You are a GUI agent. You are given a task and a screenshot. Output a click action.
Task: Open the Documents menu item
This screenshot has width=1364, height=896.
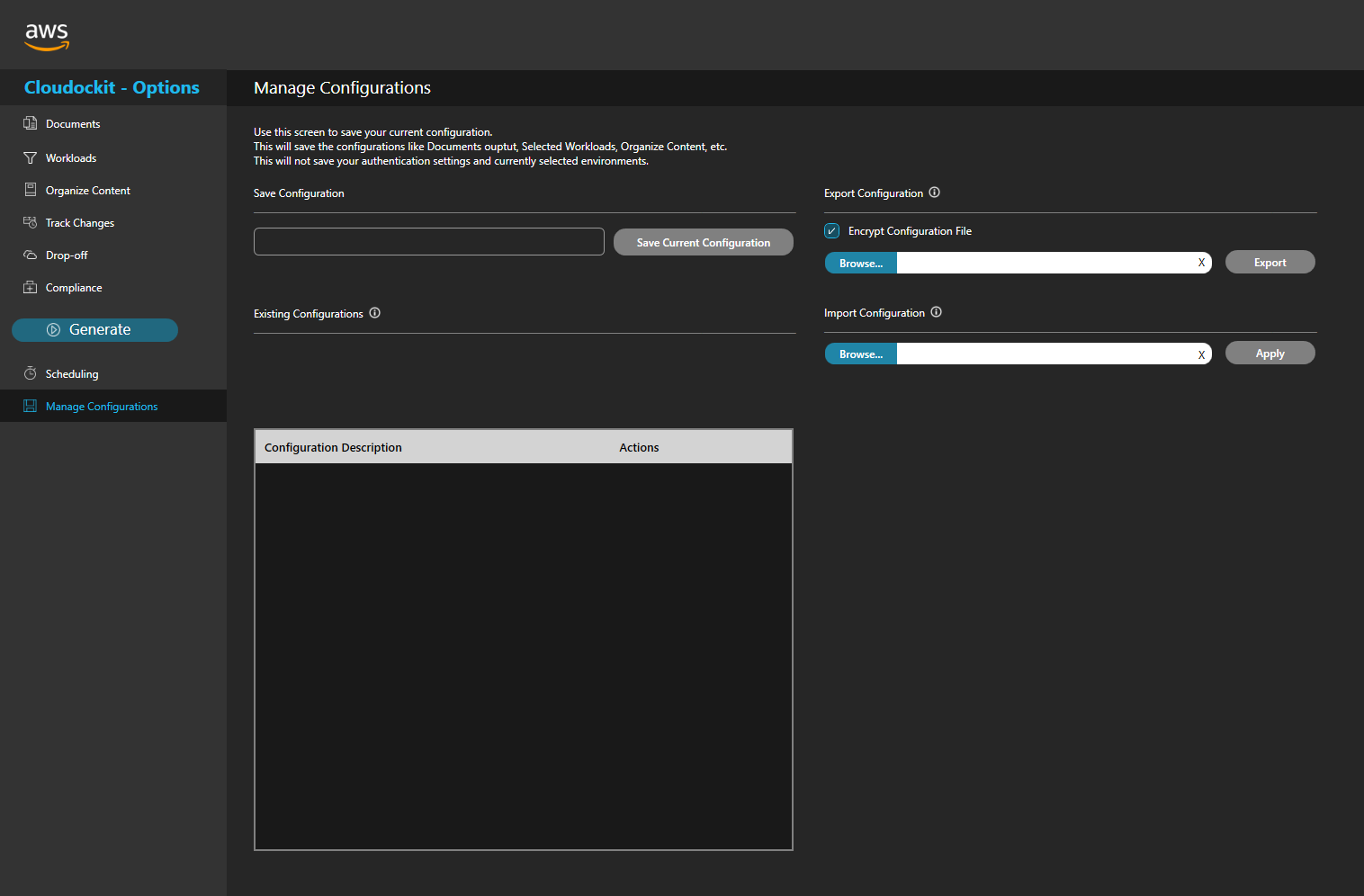click(73, 124)
